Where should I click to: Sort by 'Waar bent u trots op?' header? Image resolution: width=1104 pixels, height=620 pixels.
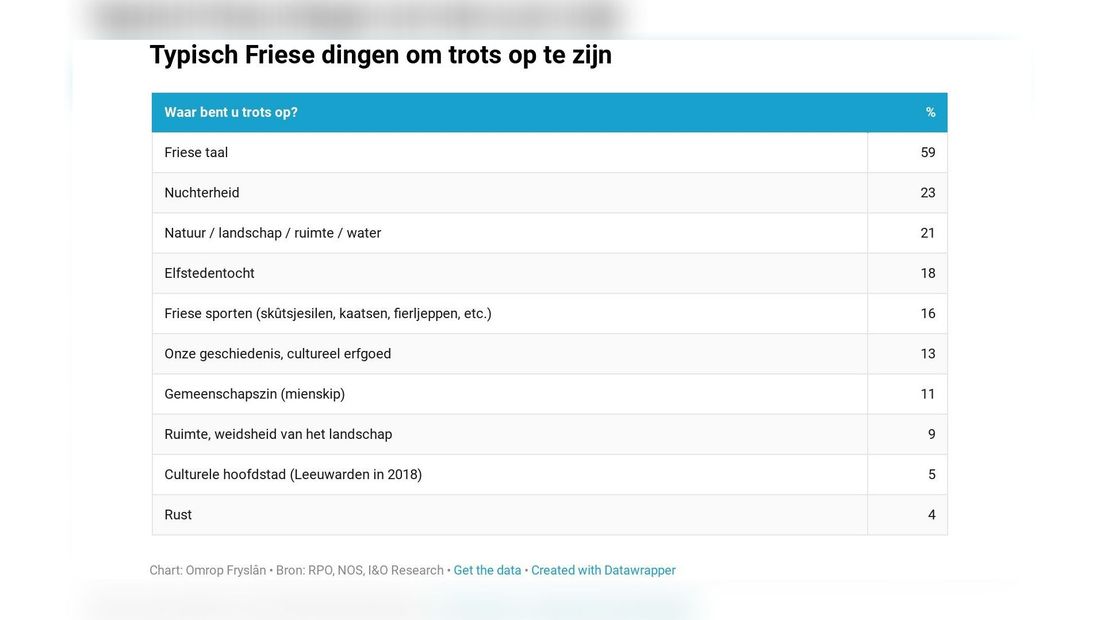point(231,113)
